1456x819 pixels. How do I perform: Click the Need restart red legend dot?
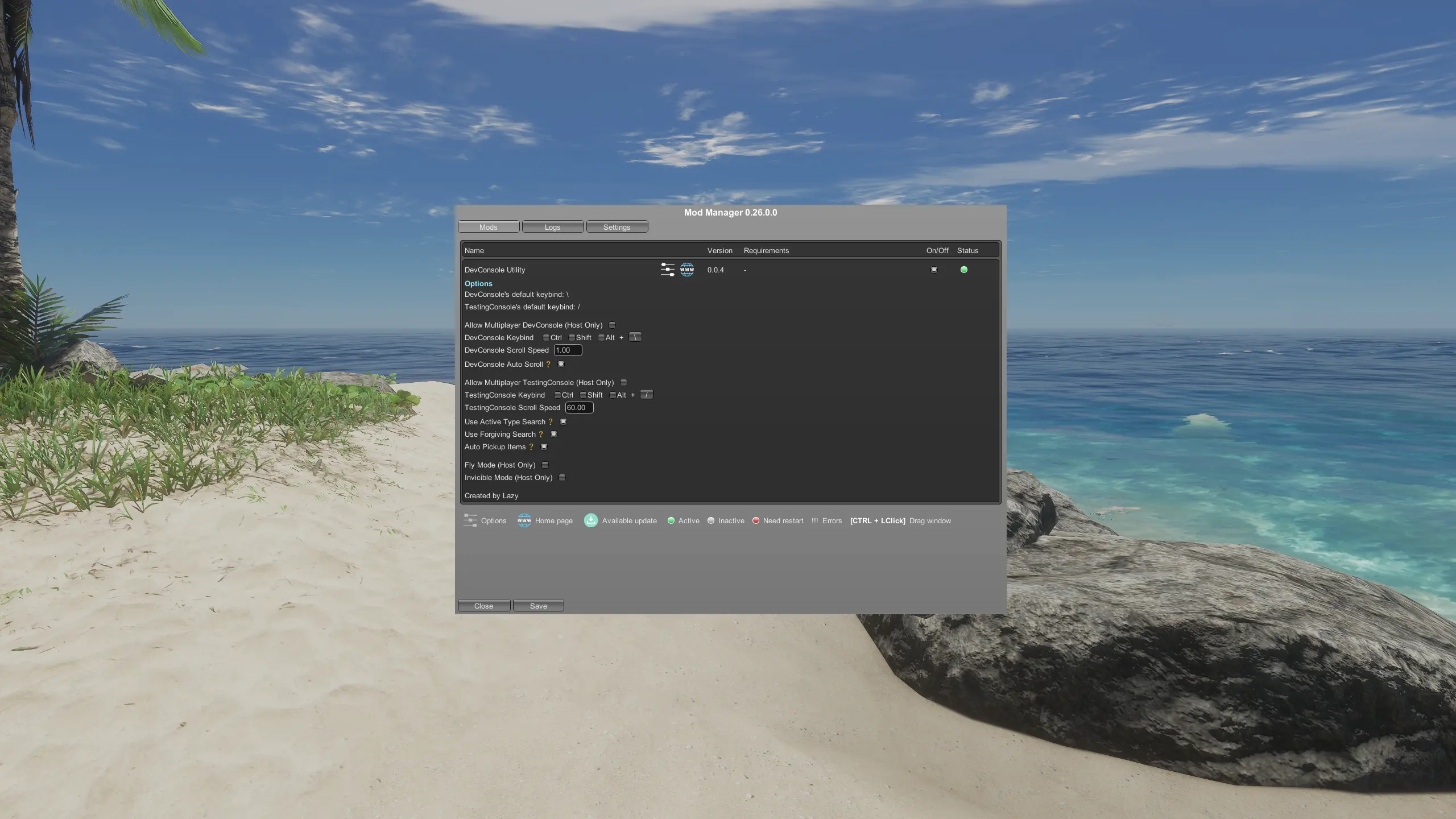tap(756, 520)
